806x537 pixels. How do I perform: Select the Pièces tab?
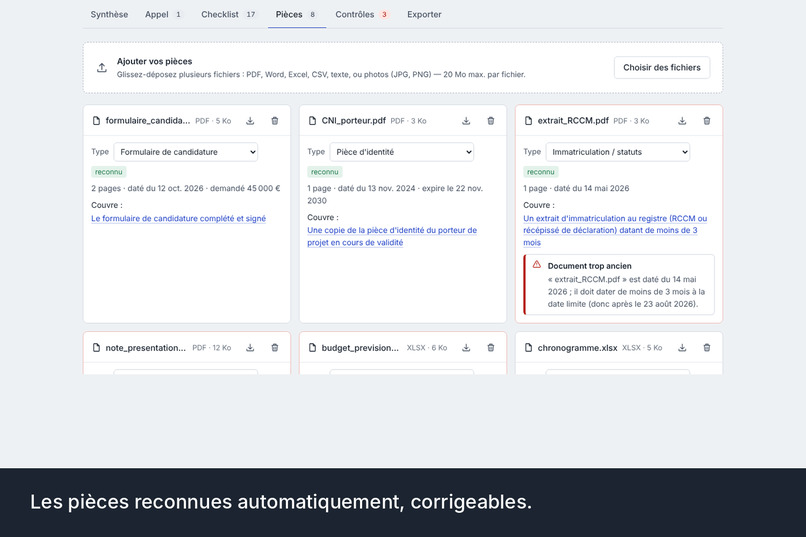point(296,14)
